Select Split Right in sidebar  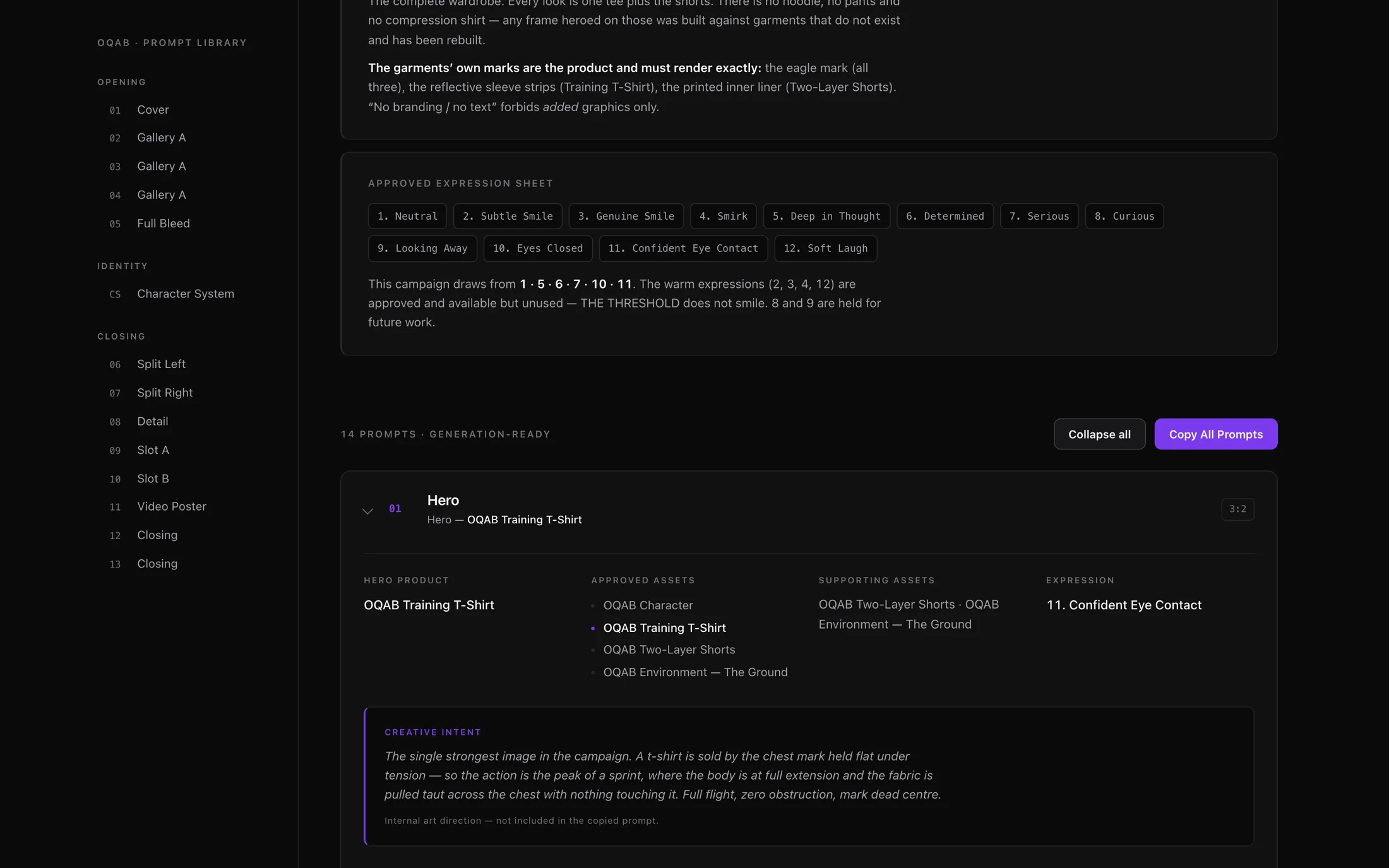point(165,393)
